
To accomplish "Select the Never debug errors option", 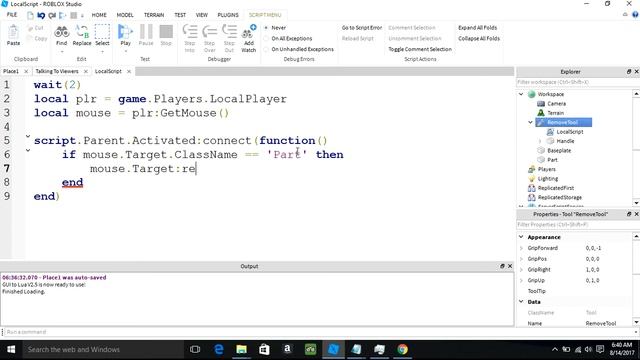I will click(275, 28).
